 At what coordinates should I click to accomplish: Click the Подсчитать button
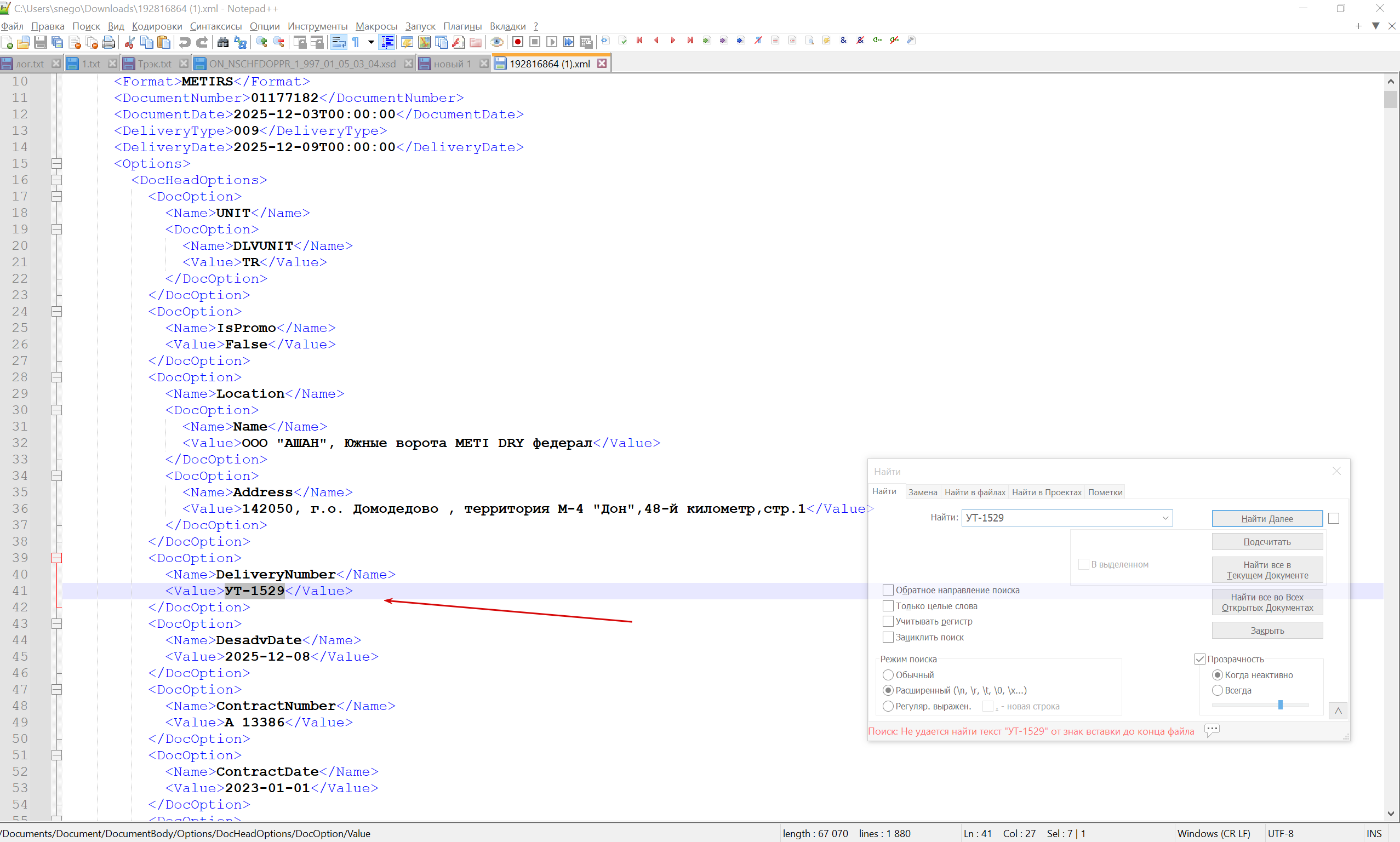coord(1267,542)
